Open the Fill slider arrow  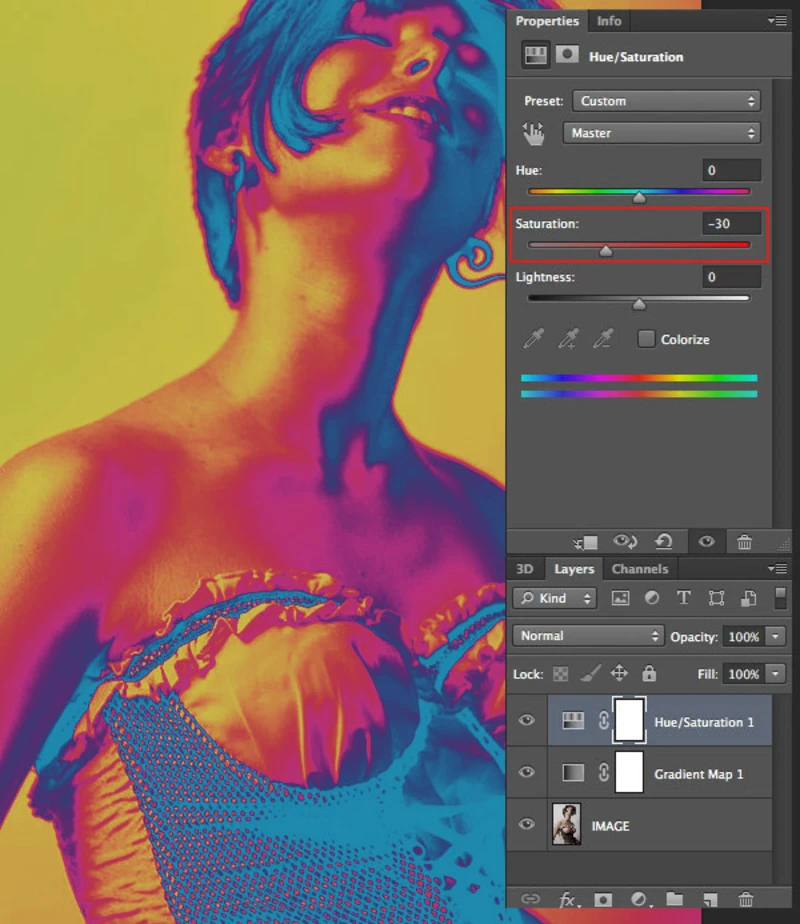click(776, 674)
